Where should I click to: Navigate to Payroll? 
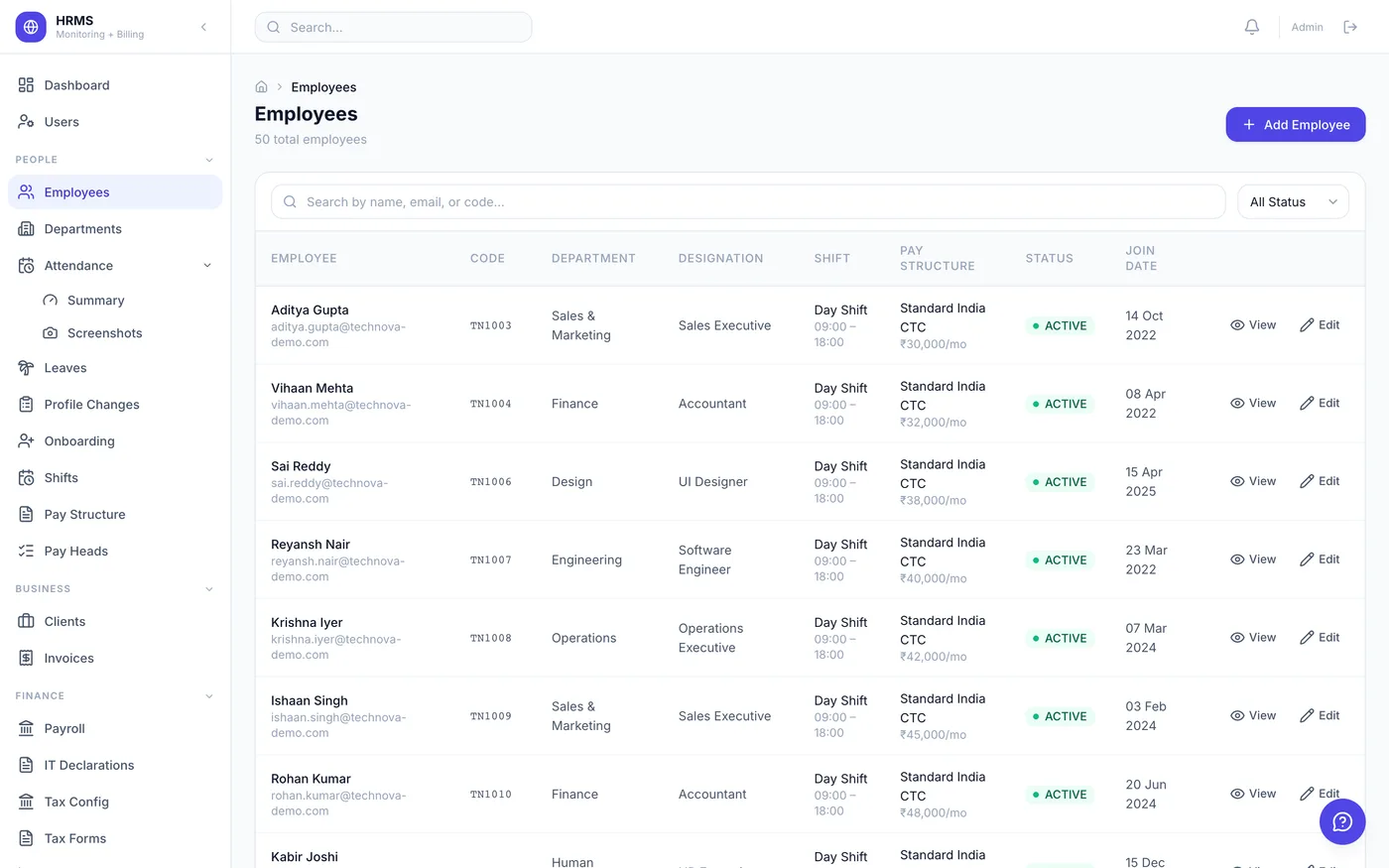tap(115, 729)
